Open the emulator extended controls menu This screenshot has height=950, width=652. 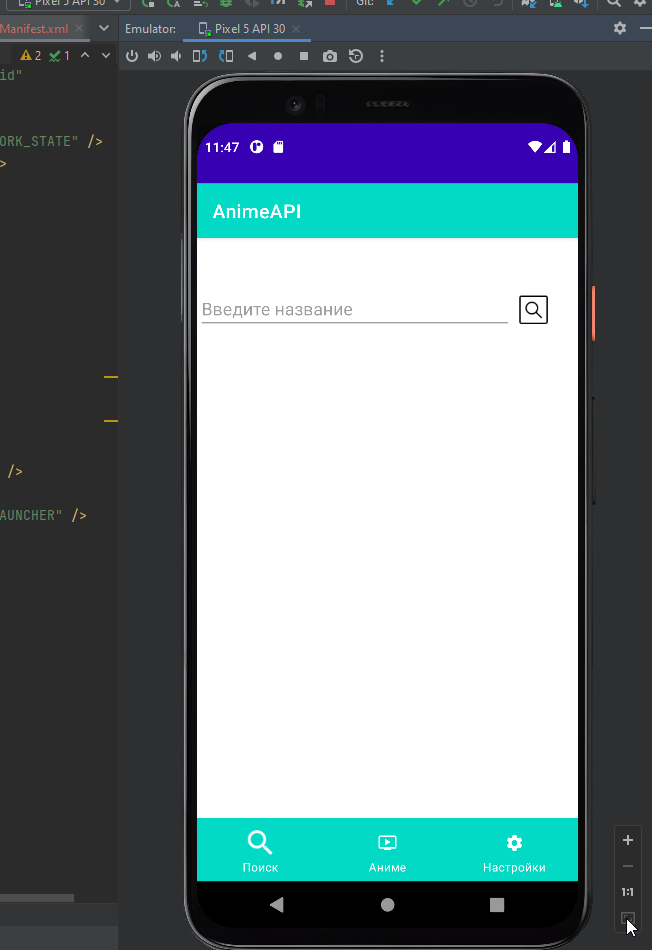(x=382, y=56)
